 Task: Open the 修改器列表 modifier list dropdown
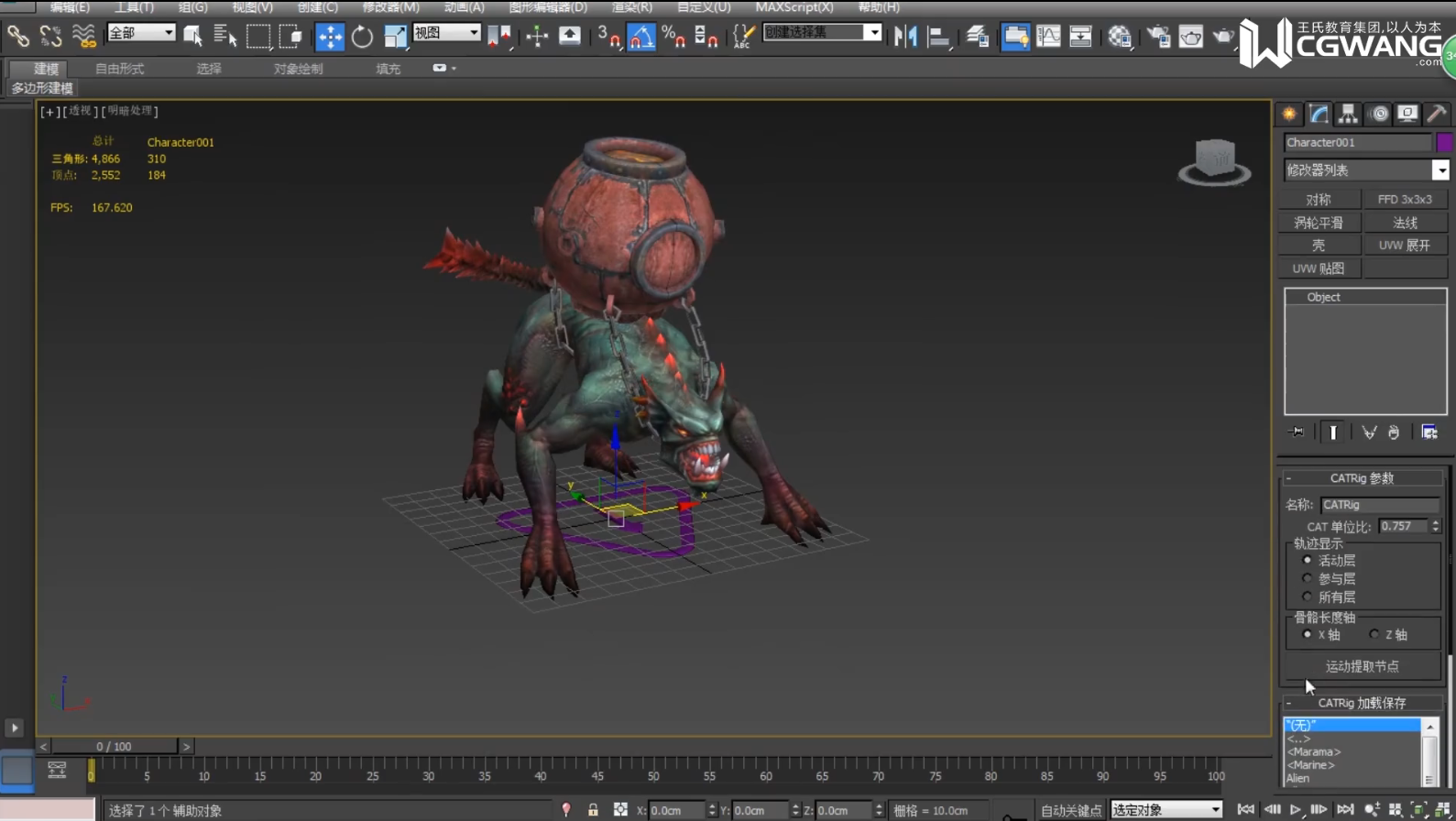pos(1366,170)
